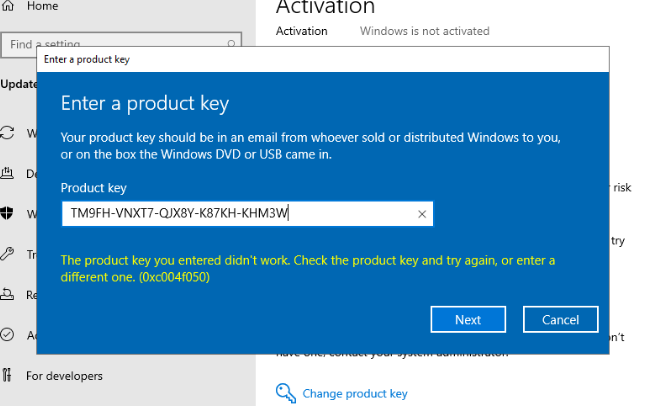Image resolution: width=657 pixels, height=406 pixels.
Task: Go to Home in Settings sidebar
Action: coord(29,6)
